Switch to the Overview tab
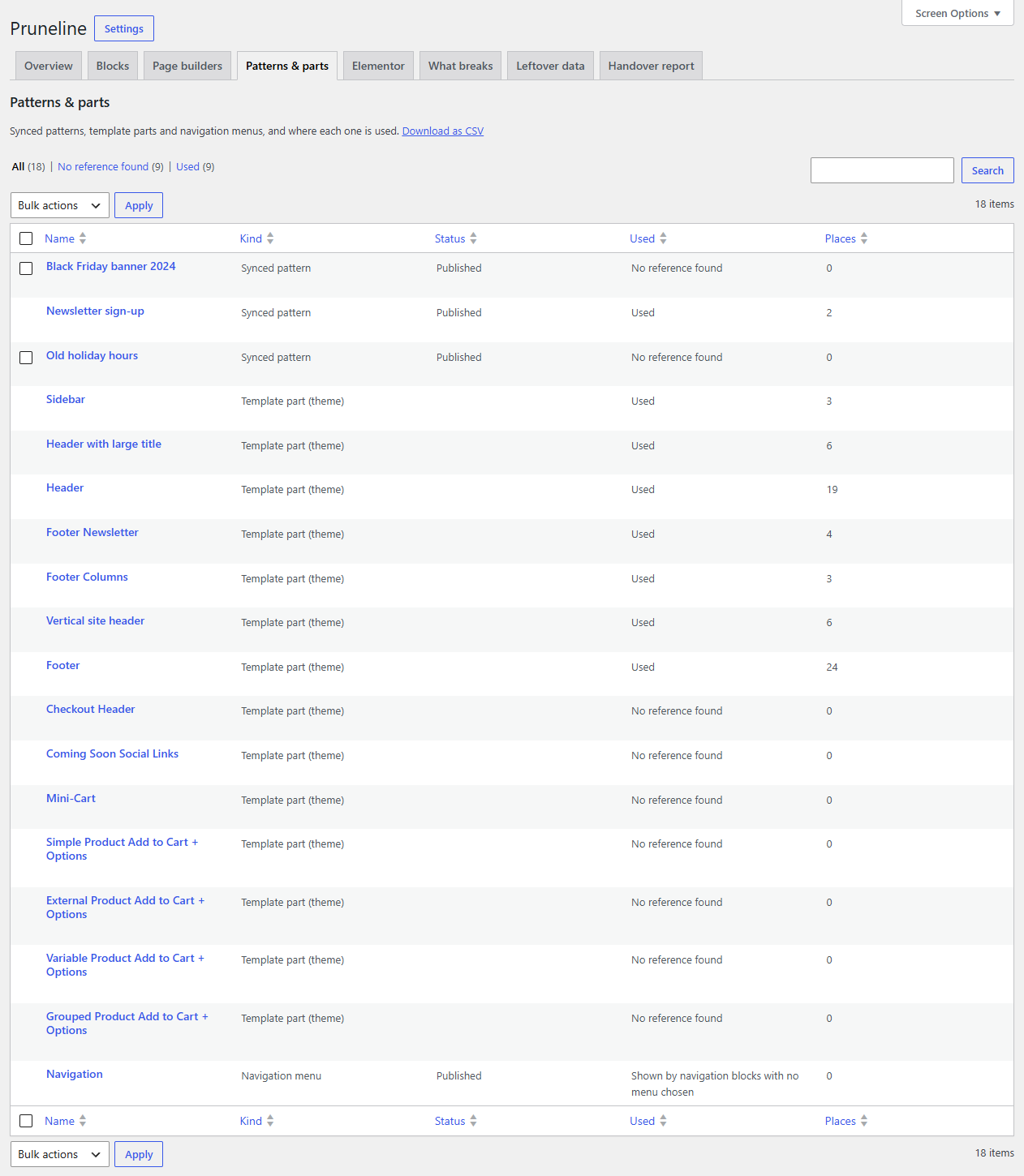The width and height of the screenshot is (1024, 1176). click(49, 66)
